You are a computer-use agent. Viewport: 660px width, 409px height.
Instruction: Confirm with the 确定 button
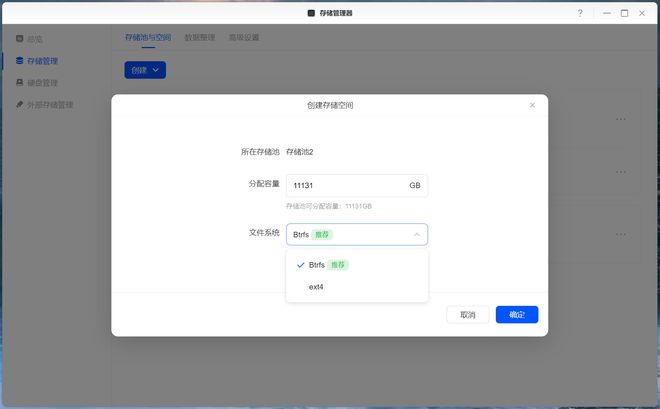pos(517,314)
